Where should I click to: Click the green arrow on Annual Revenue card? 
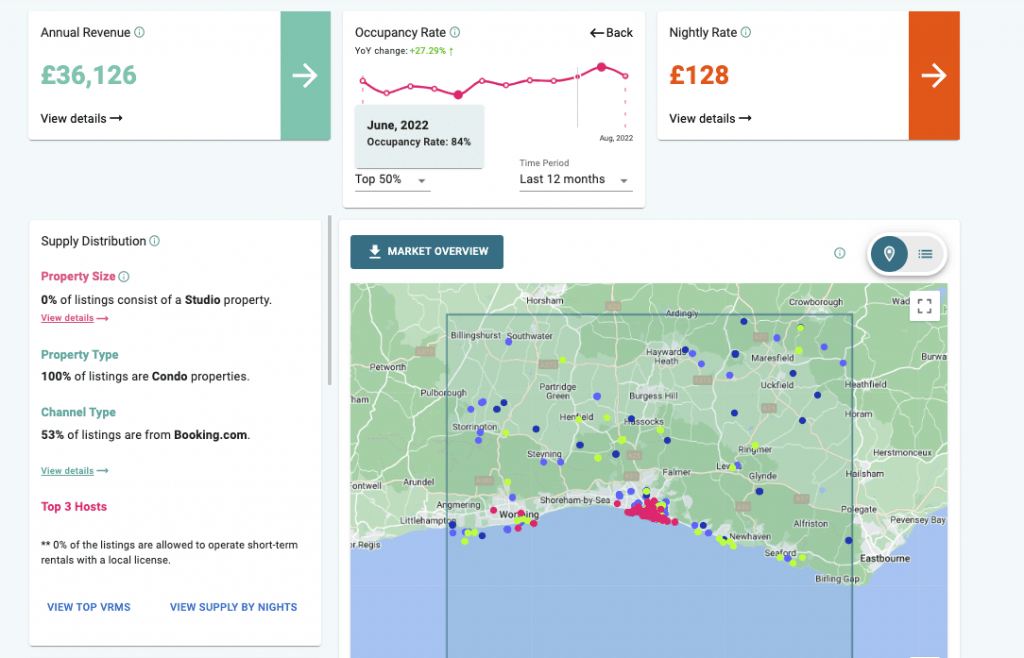(304, 75)
